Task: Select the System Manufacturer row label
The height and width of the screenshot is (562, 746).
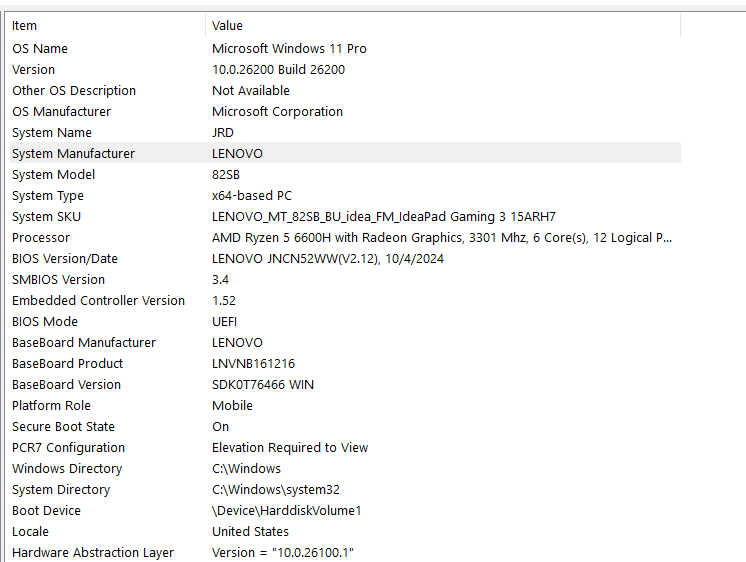Action: click(73, 153)
